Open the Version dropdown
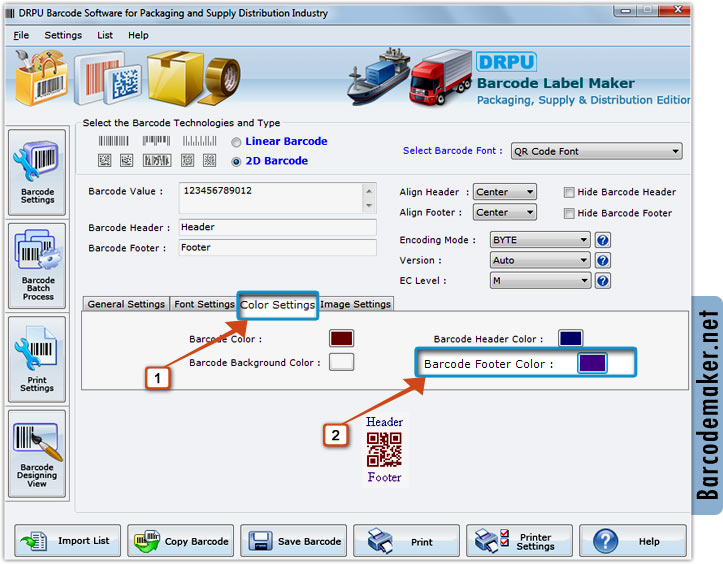The height and width of the screenshot is (564, 723). (540, 260)
